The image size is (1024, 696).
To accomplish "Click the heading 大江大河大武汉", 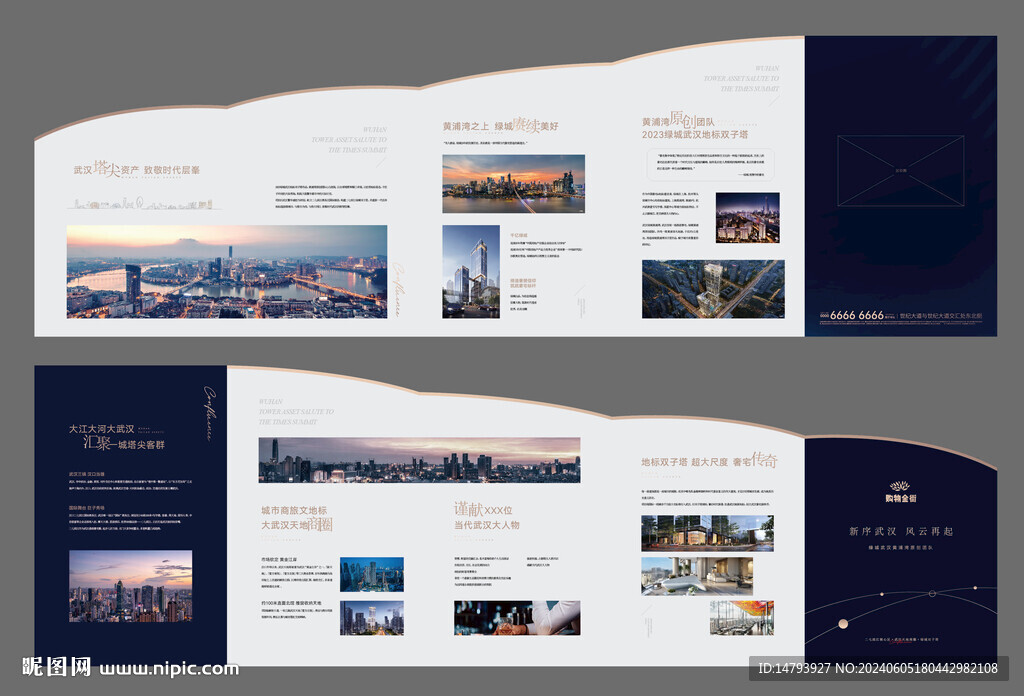I will pyautogui.click(x=101, y=429).
